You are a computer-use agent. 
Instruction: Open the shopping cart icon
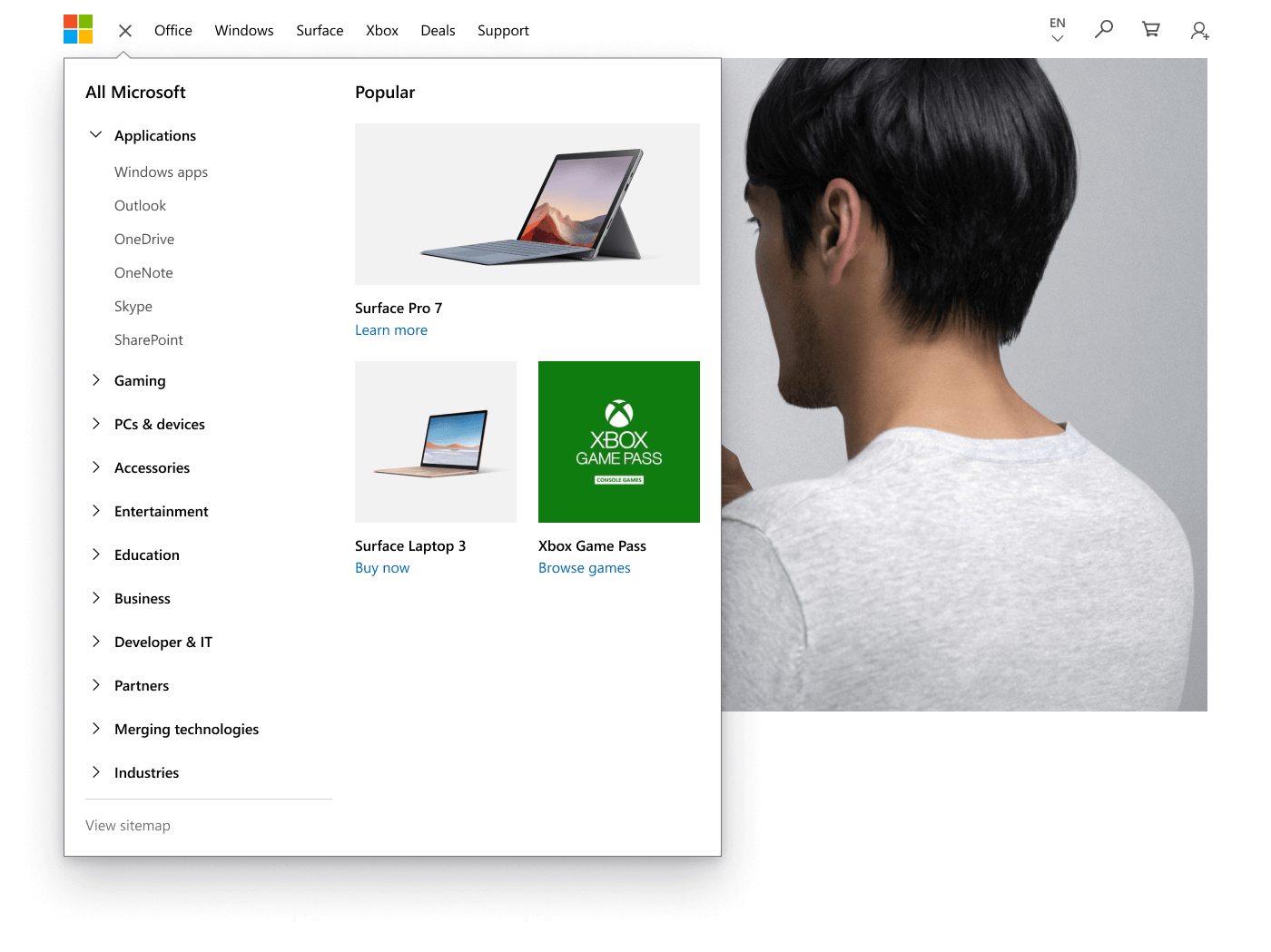(x=1151, y=30)
